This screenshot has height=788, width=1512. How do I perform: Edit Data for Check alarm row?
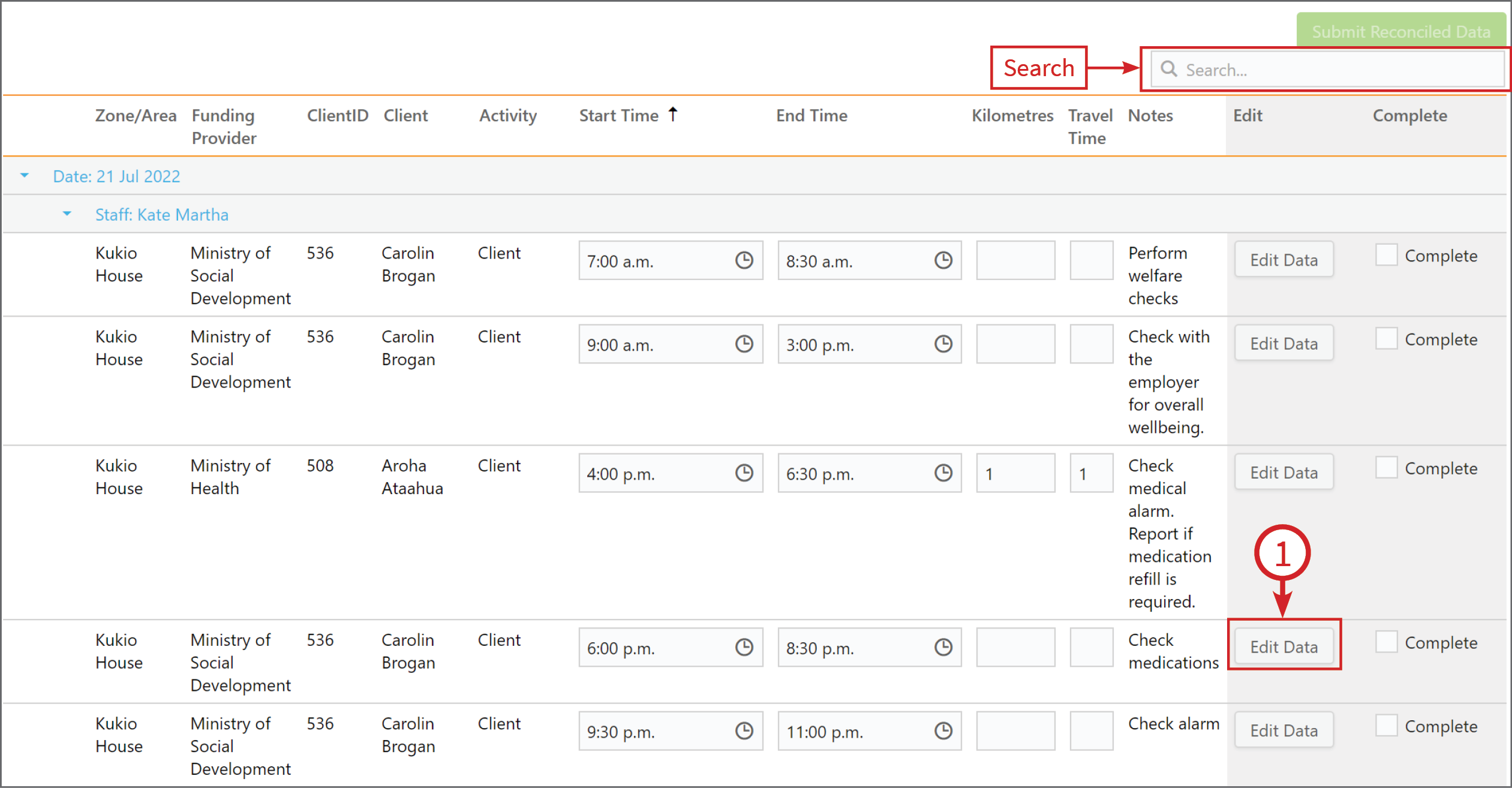[x=1284, y=730]
